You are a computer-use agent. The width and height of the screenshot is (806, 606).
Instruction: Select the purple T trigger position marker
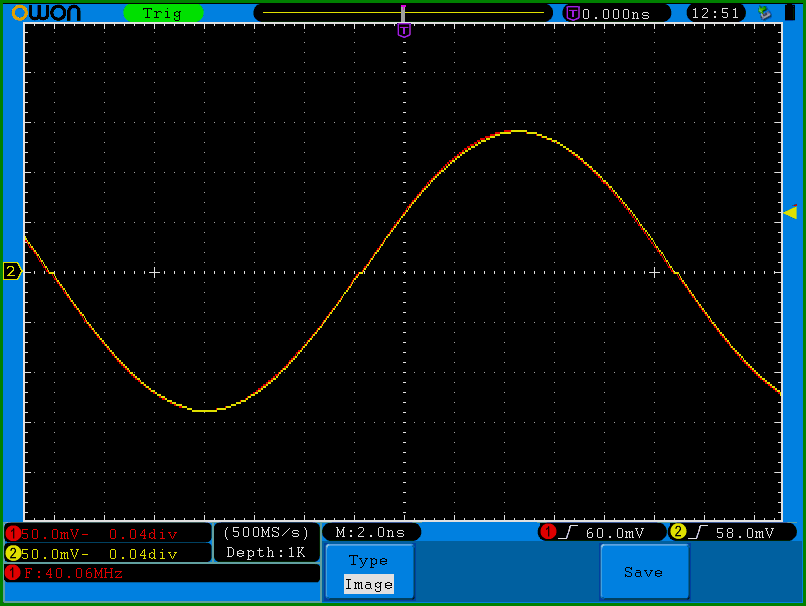tap(404, 30)
